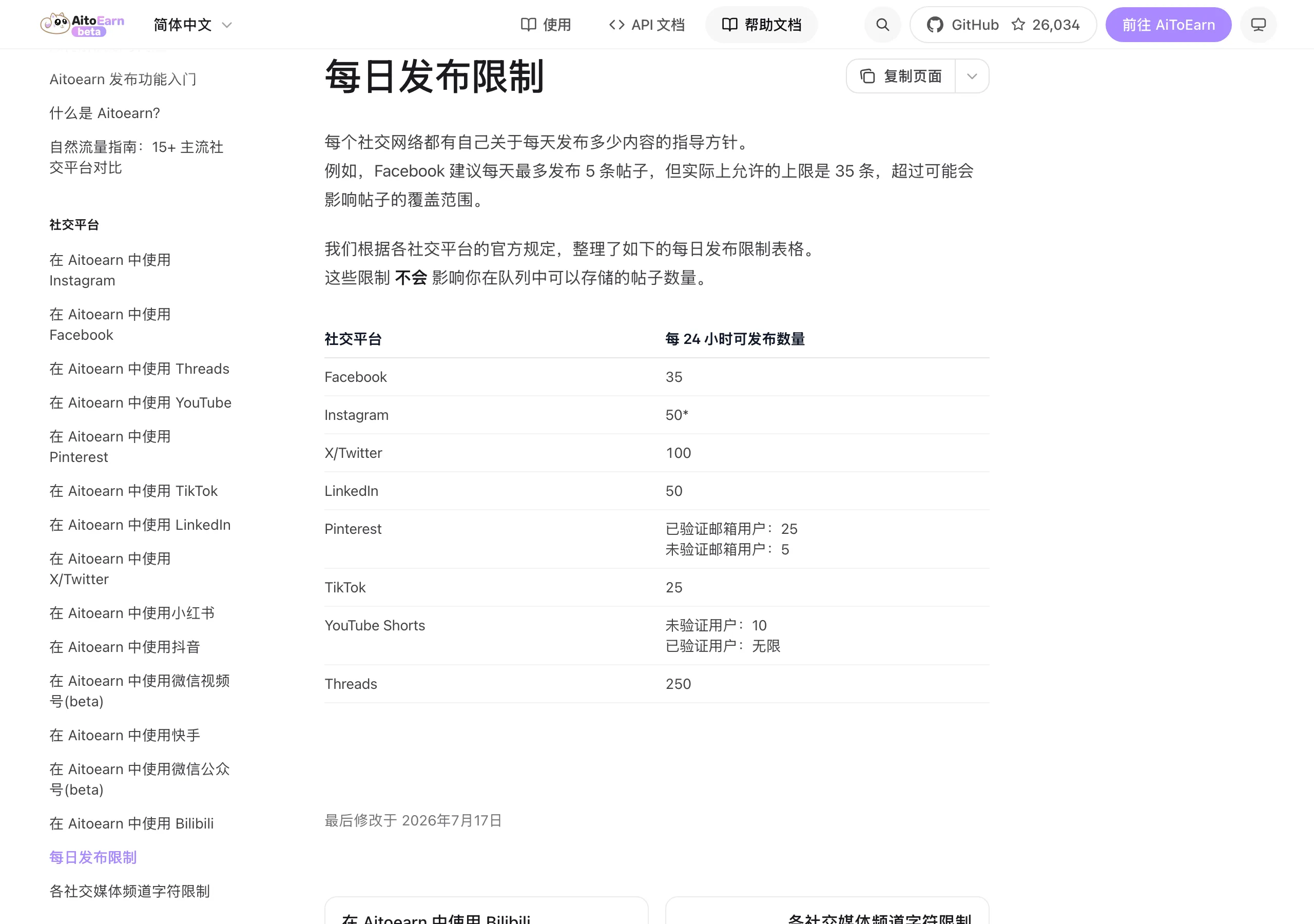Click the 社交平台 sidebar section heading
The height and width of the screenshot is (924, 1314).
pos(74,224)
